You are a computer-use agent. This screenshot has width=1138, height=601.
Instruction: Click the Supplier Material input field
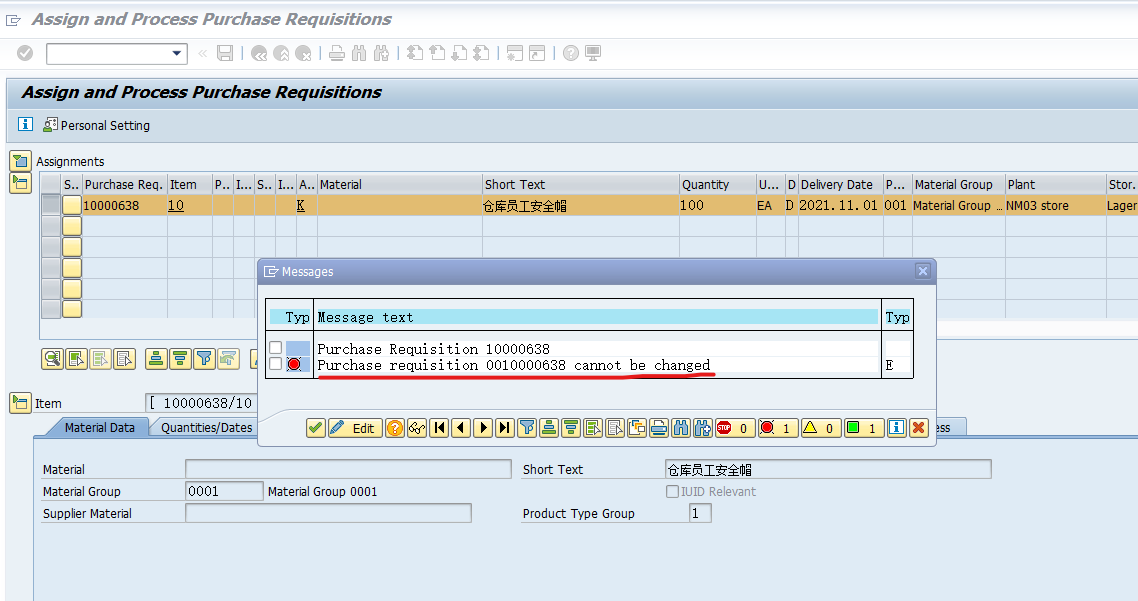328,512
